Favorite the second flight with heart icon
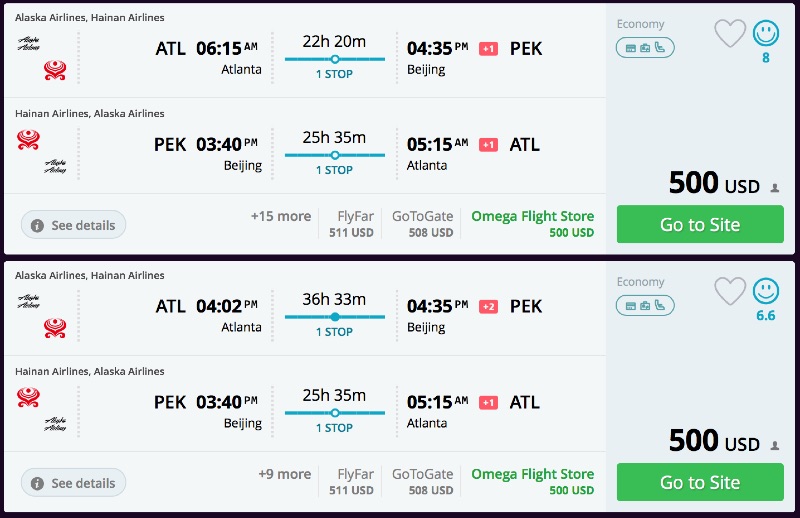800x518 pixels. tap(730, 292)
